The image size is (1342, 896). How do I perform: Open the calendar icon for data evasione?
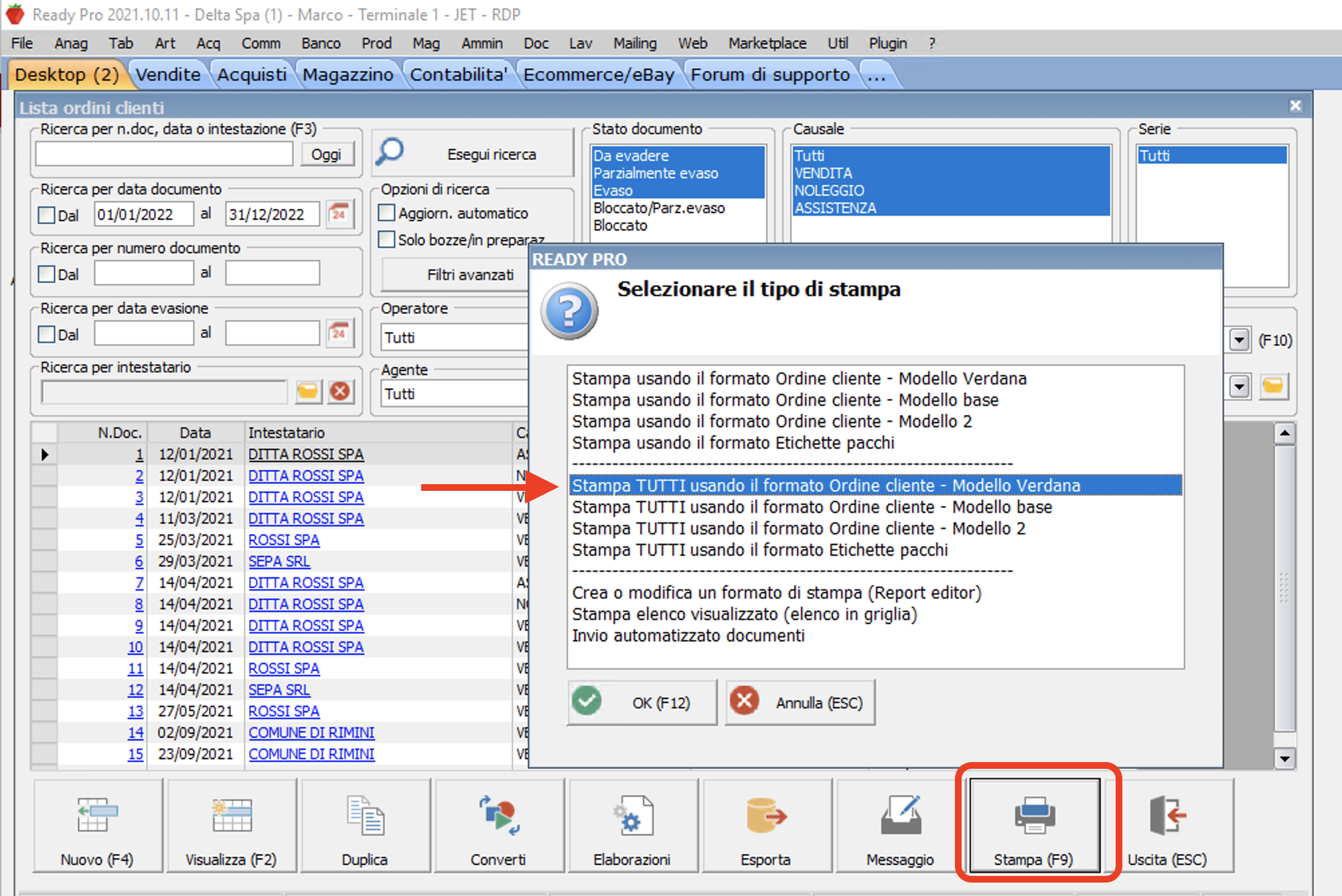[x=340, y=333]
